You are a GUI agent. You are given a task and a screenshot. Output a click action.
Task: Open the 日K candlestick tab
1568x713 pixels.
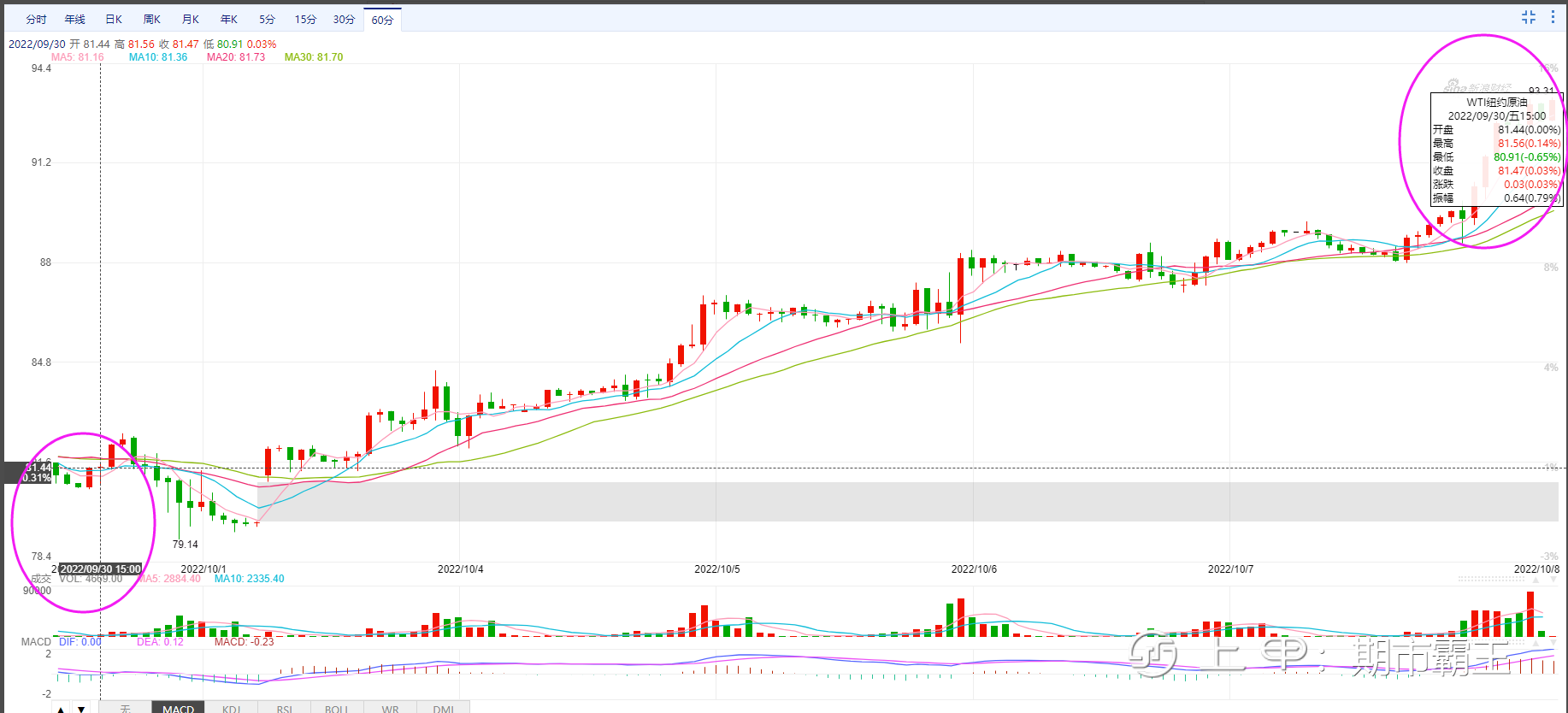click(114, 19)
